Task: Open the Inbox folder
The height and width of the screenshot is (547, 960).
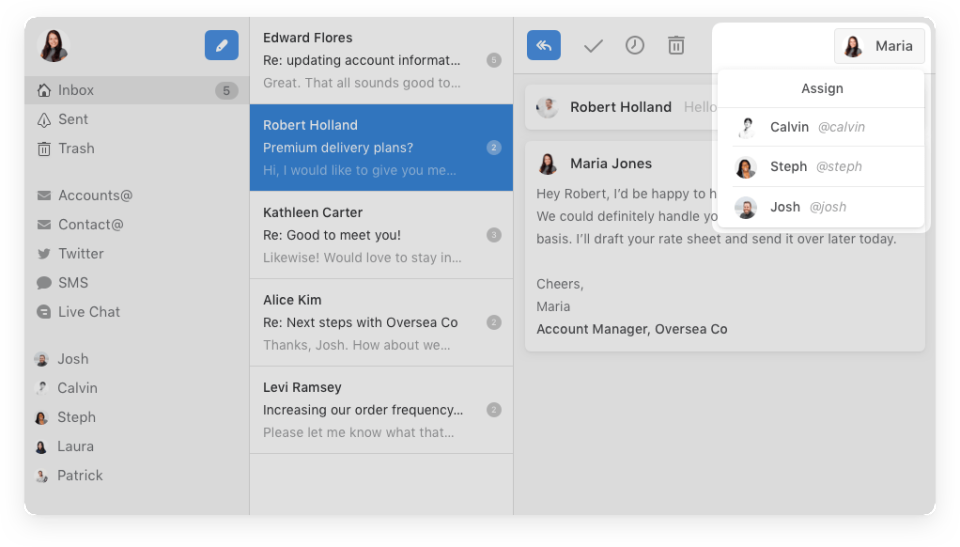Action: coord(137,90)
